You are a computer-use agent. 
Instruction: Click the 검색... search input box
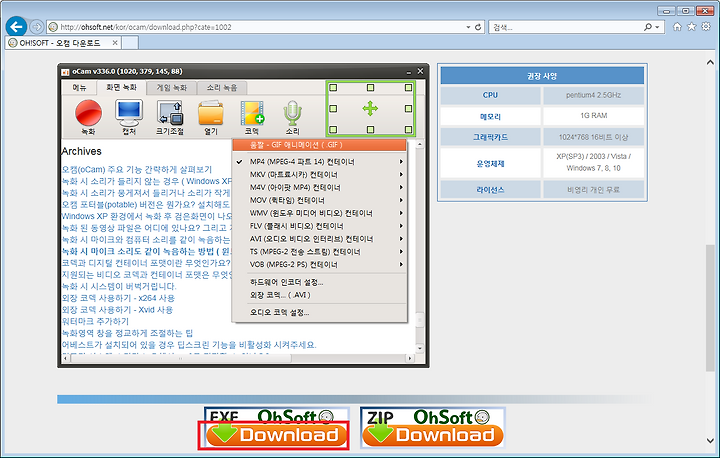tap(566, 27)
